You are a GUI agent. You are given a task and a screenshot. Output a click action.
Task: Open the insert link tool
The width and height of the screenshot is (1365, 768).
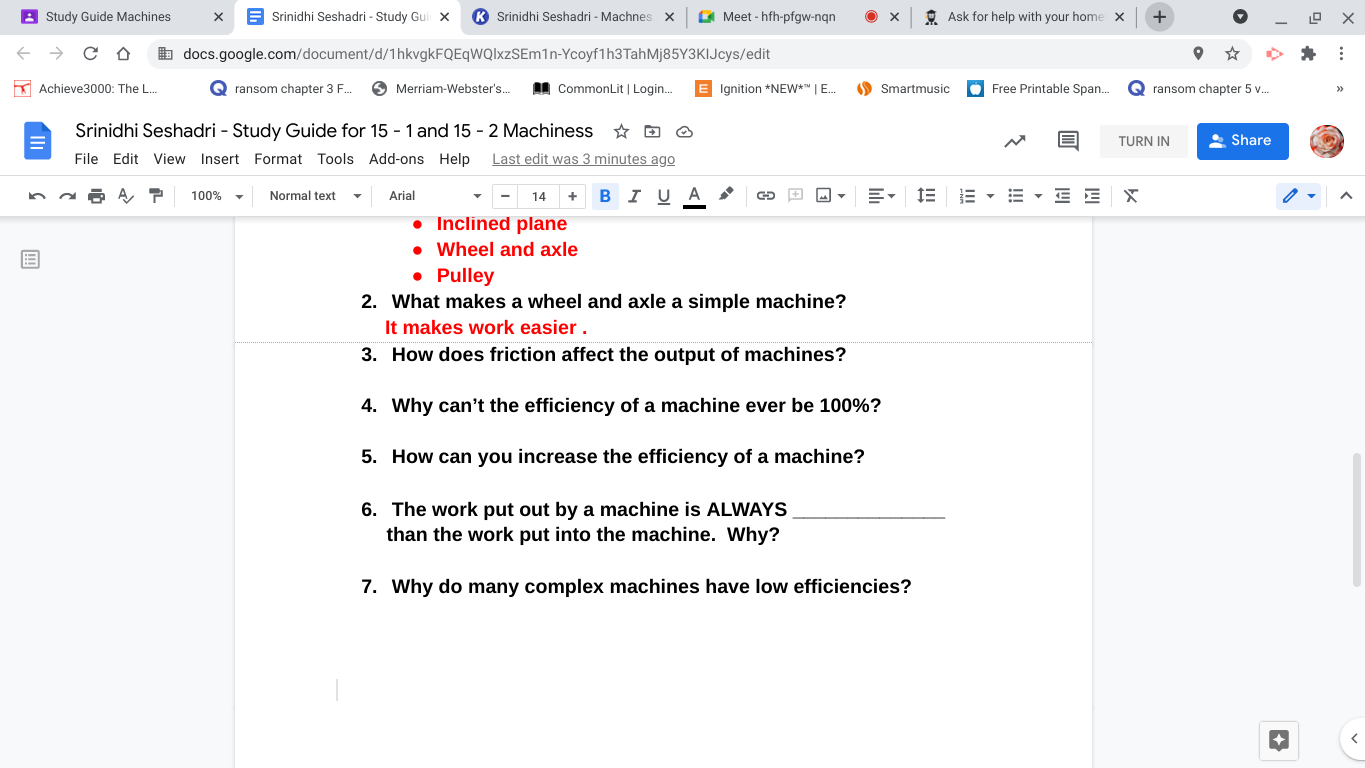click(765, 196)
